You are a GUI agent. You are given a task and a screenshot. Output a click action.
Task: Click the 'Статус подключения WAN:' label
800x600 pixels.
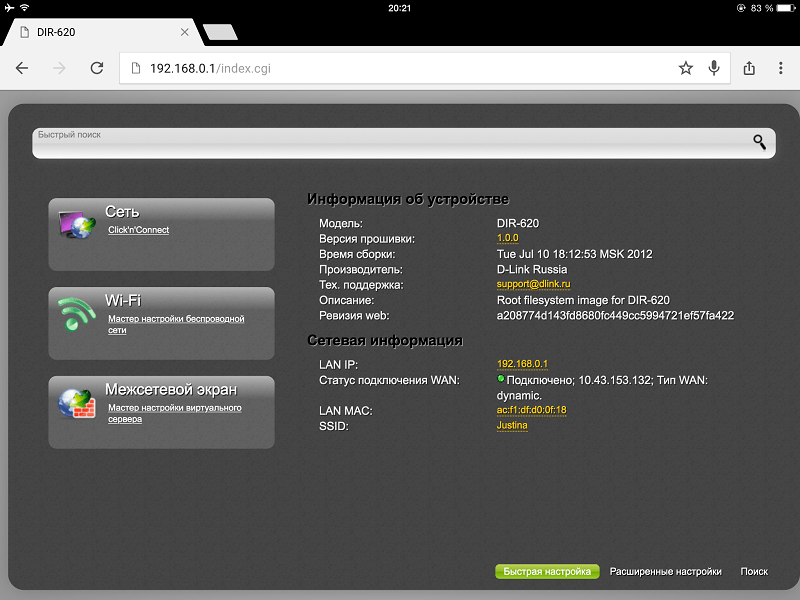[389, 380]
